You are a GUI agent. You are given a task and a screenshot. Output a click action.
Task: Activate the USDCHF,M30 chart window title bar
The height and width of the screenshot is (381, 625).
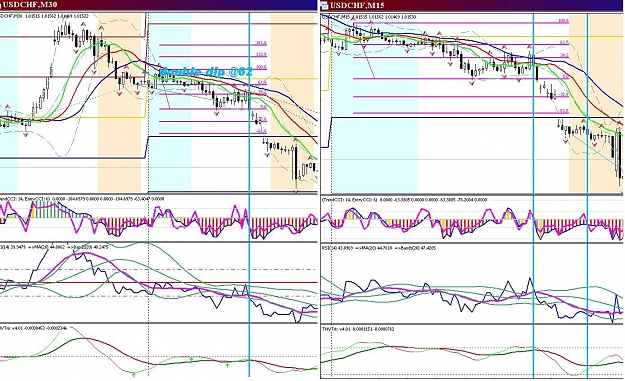(158, 5)
